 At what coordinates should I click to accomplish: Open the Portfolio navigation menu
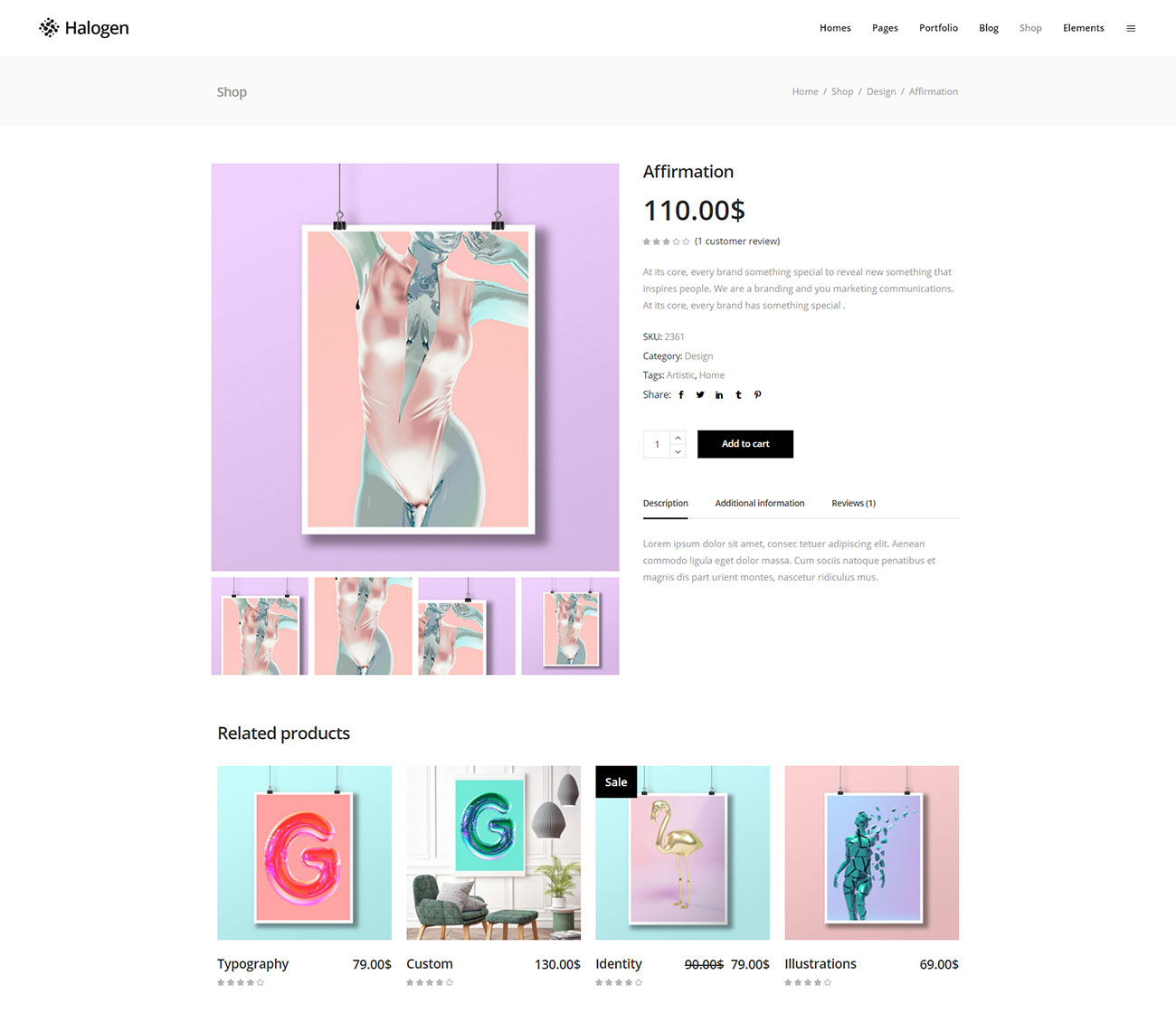coord(938,28)
